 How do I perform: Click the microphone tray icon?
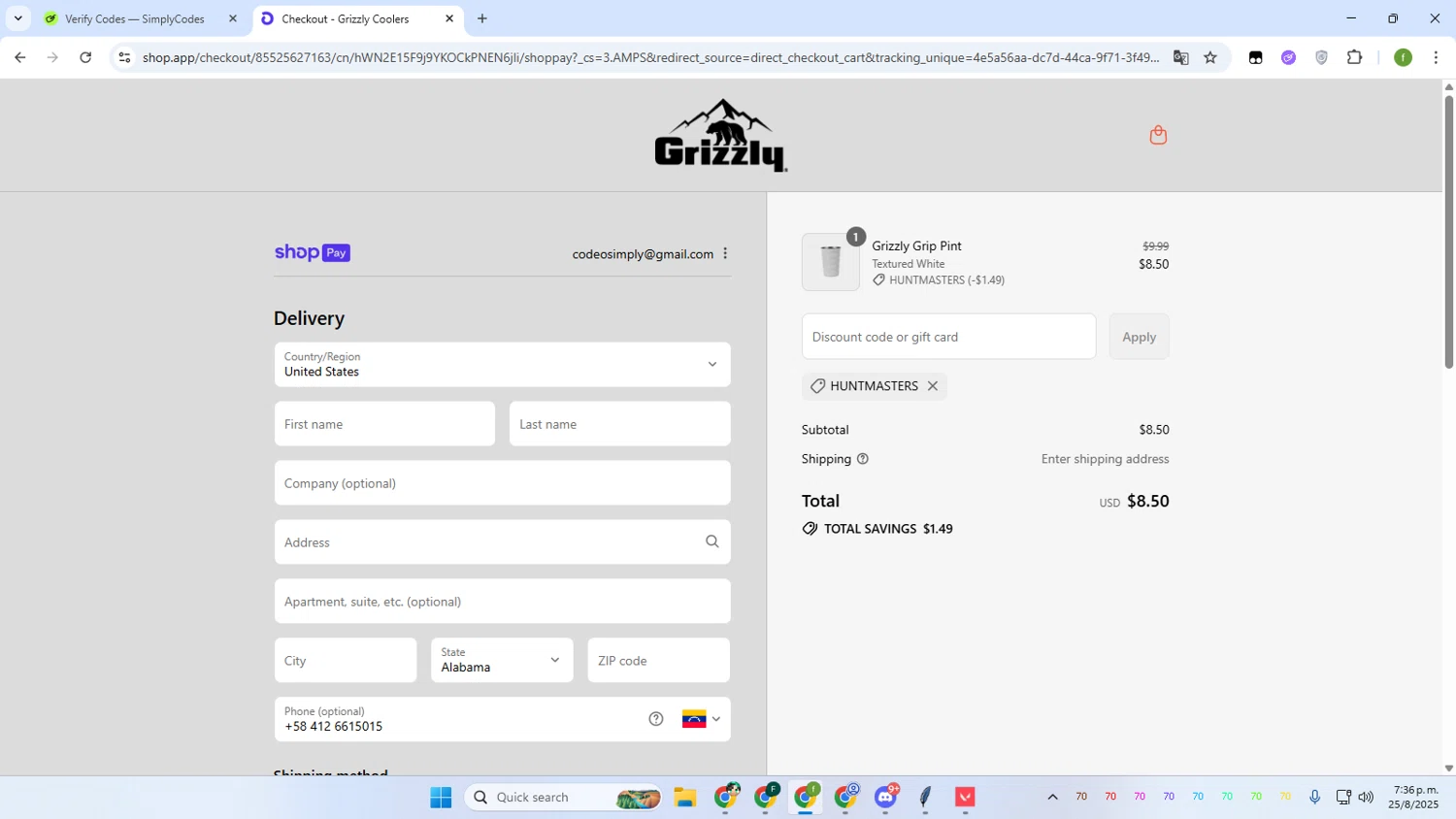click(1314, 797)
